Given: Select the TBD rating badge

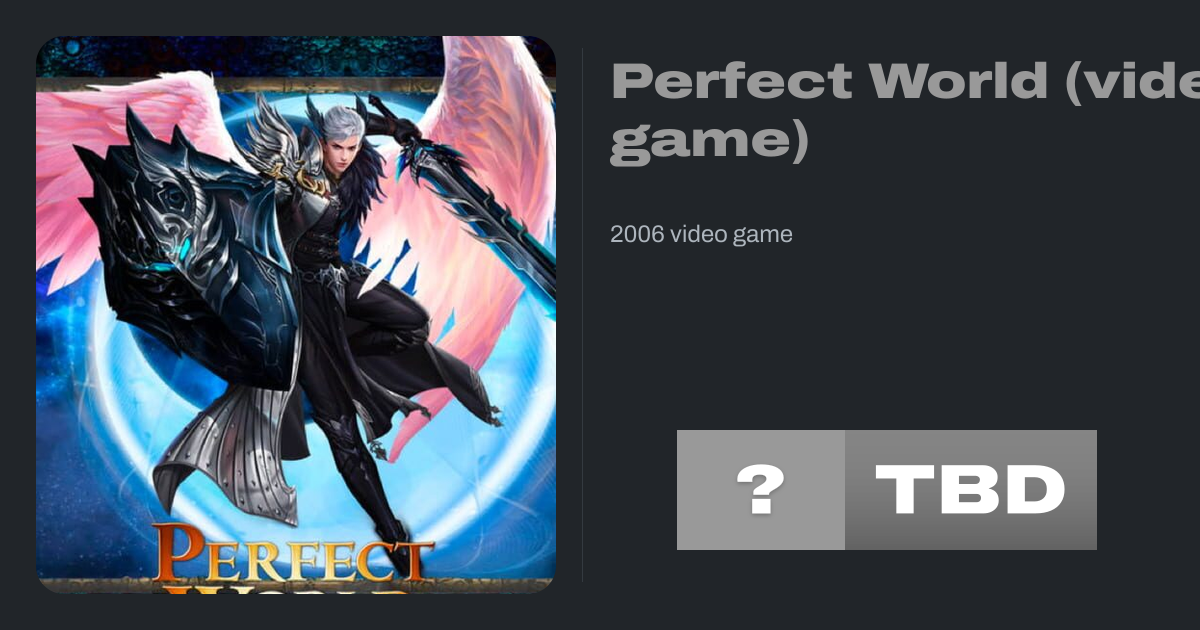Looking at the screenshot, I should [x=971, y=490].
